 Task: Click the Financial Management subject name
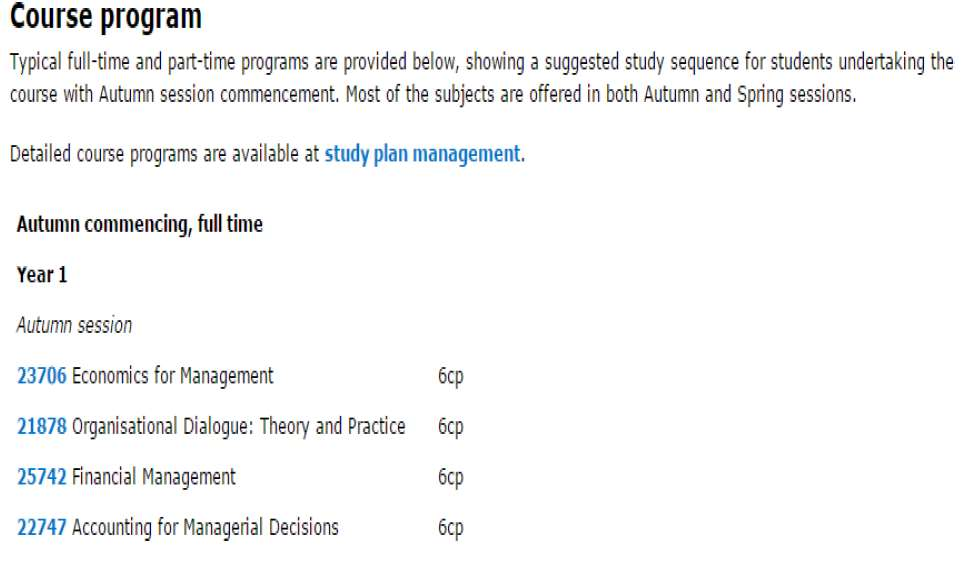pyautogui.click(x=154, y=478)
